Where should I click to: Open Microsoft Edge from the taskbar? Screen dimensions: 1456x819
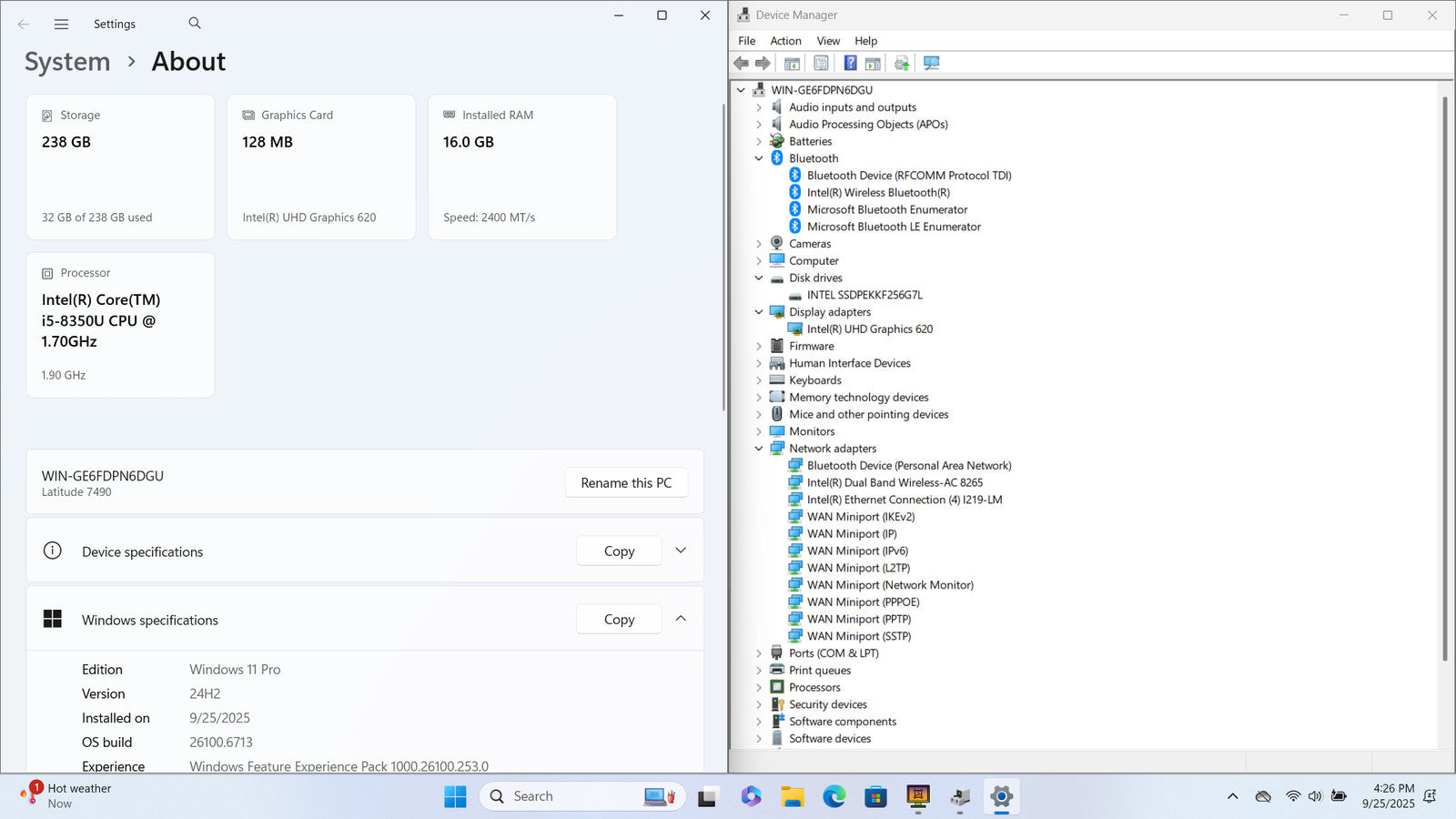pos(834,797)
